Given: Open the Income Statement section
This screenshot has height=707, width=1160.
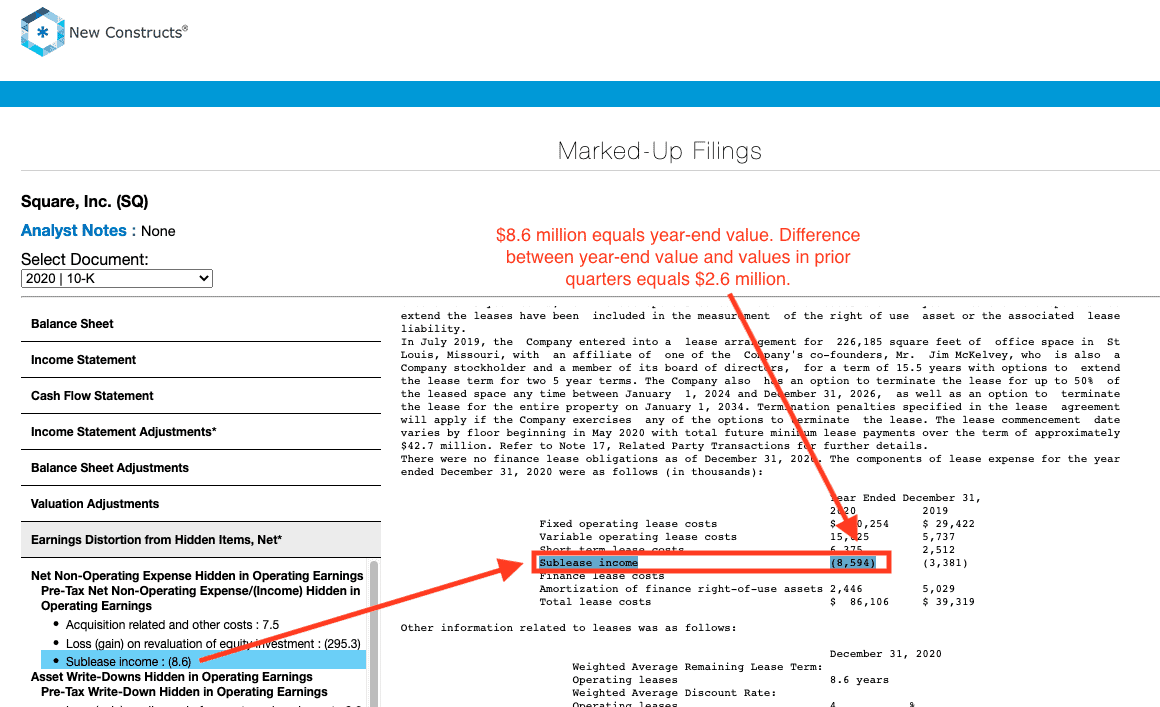Looking at the screenshot, I should tap(200, 360).
